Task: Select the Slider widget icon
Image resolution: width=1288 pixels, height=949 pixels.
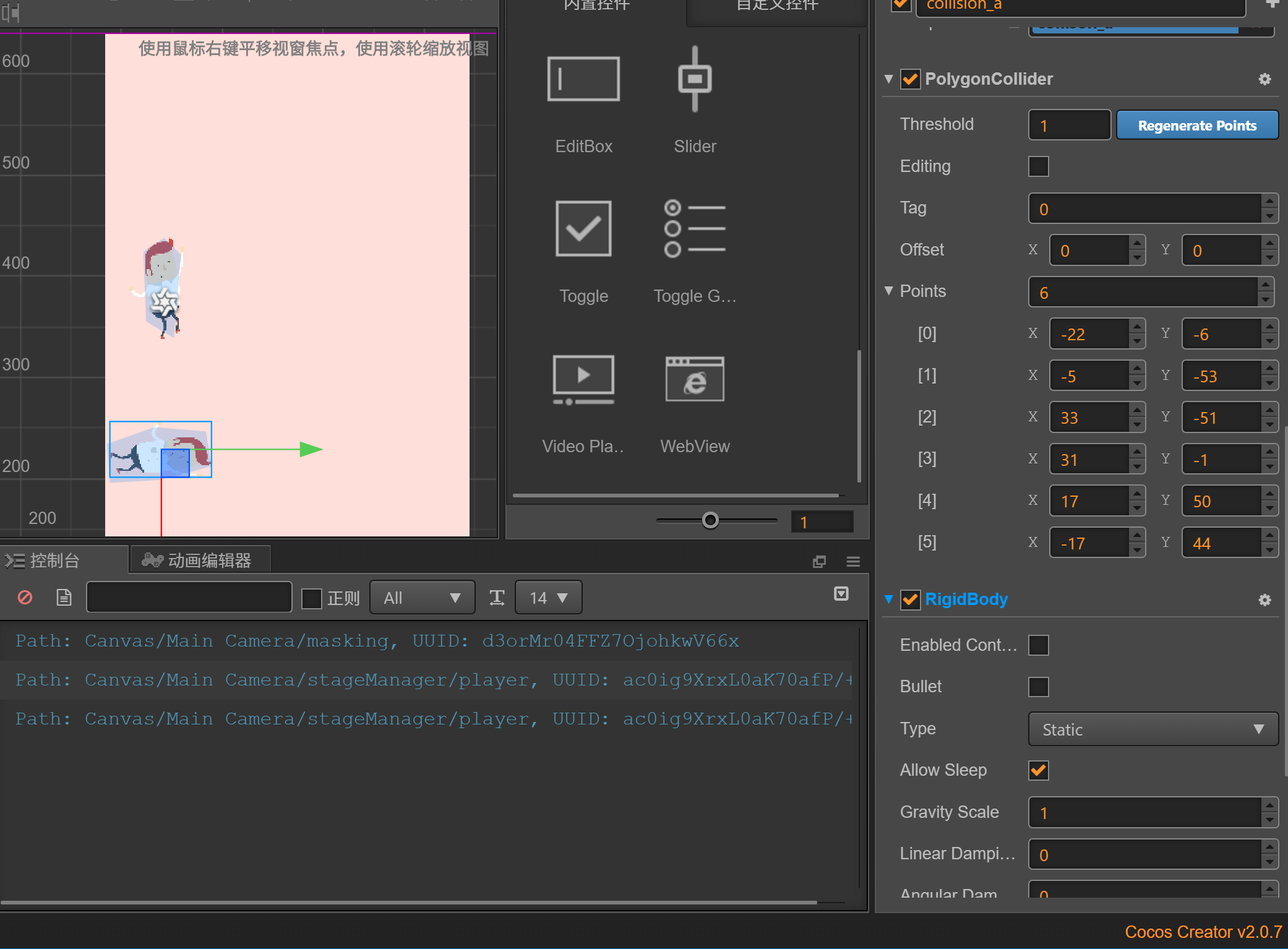Action: click(694, 79)
